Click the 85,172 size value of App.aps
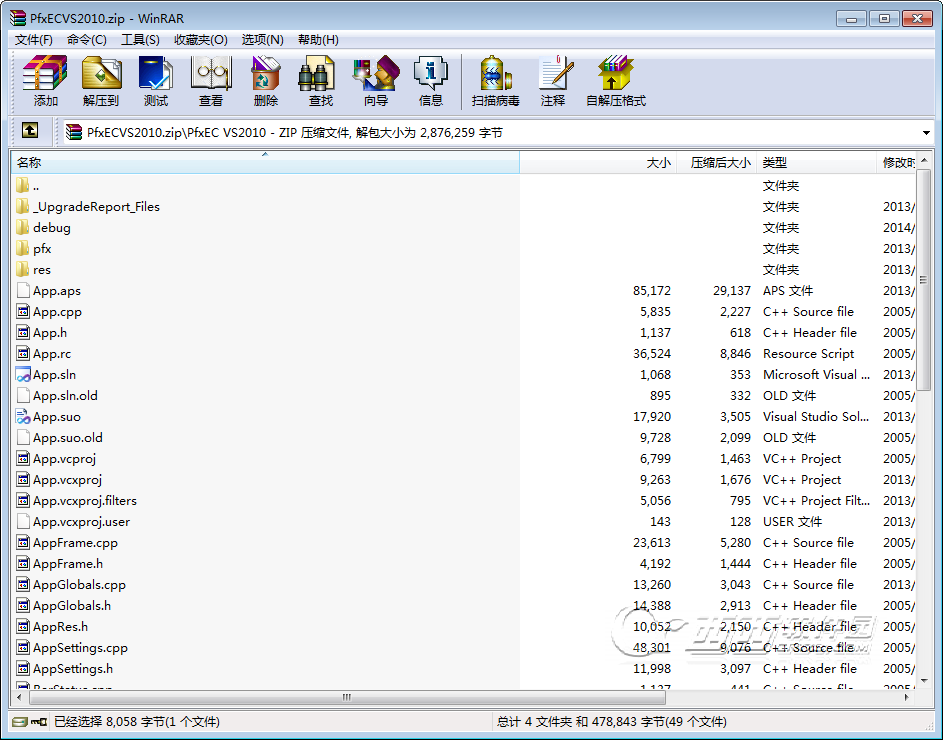Image resolution: width=943 pixels, height=740 pixels. [x=652, y=291]
